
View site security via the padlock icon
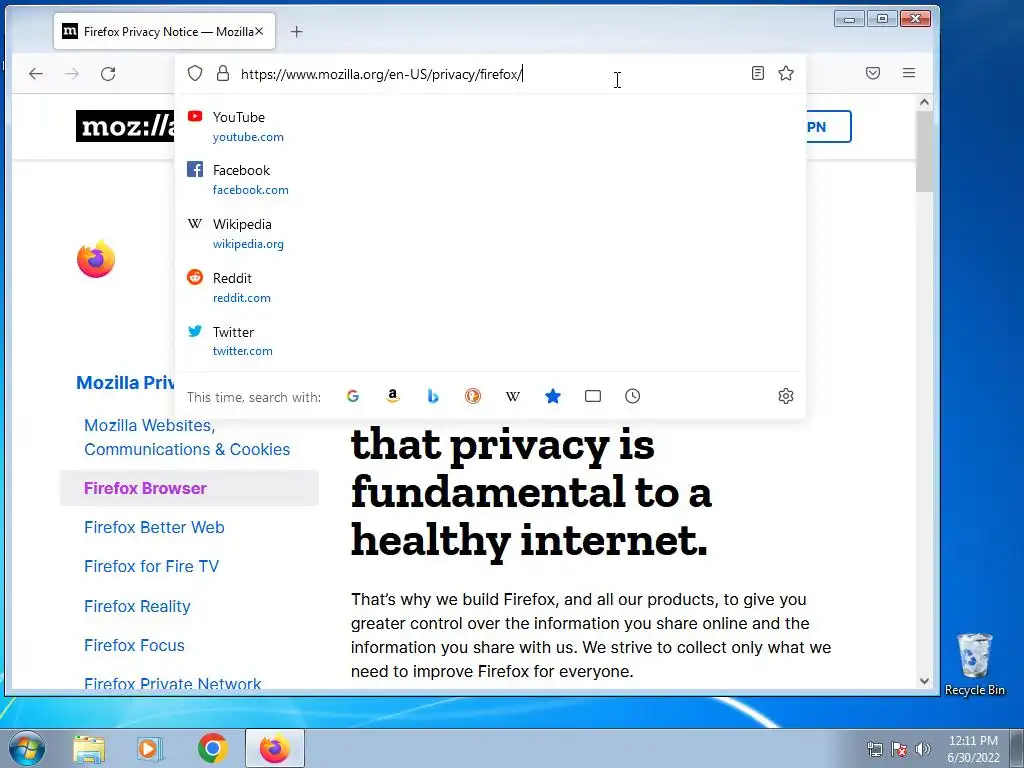point(223,73)
